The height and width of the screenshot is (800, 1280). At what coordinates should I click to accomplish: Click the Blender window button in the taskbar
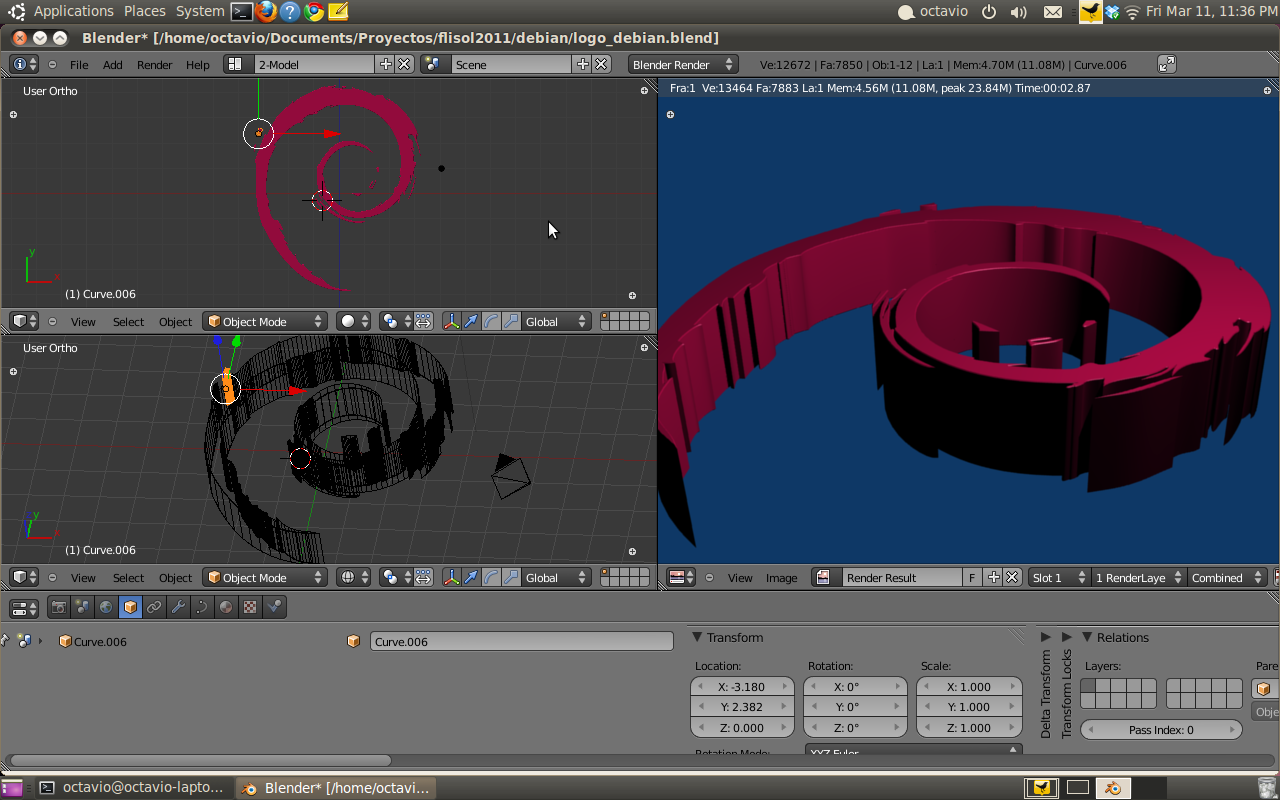pos(337,788)
